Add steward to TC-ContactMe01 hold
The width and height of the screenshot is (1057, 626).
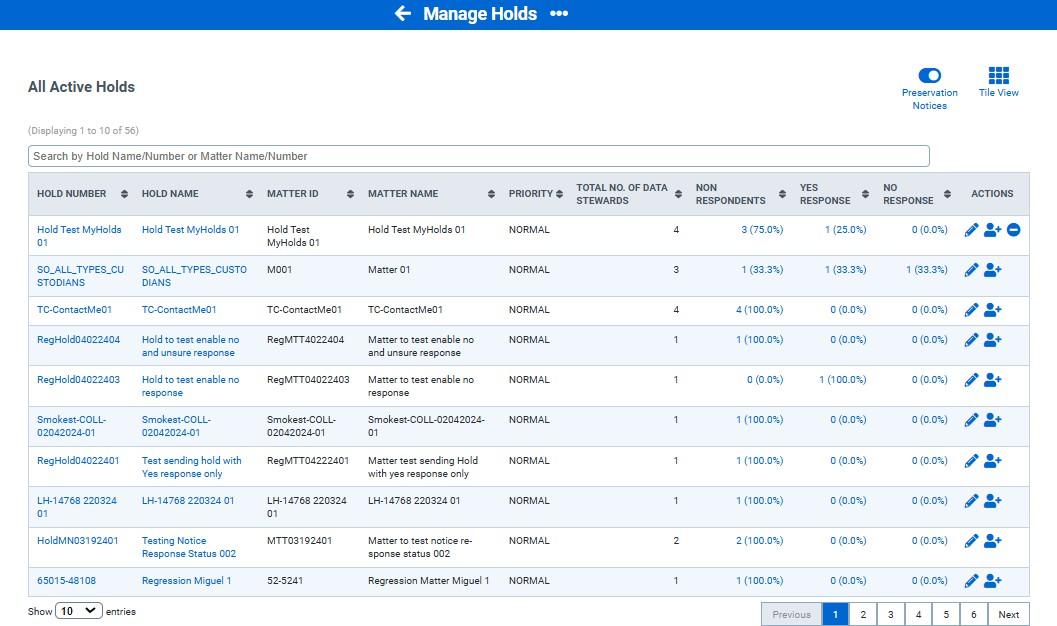coord(992,310)
